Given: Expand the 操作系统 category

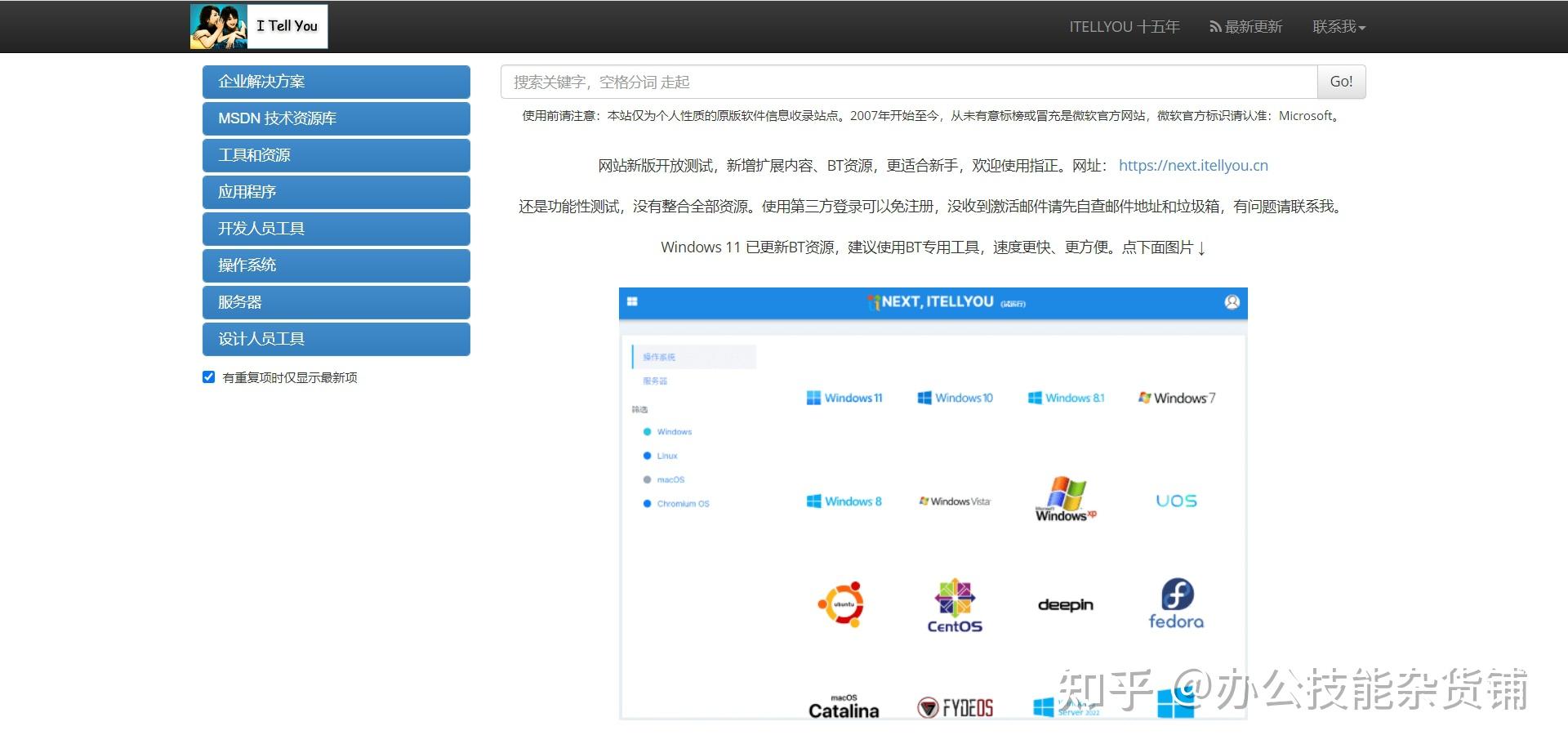Looking at the screenshot, I should [x=336, y=265].
